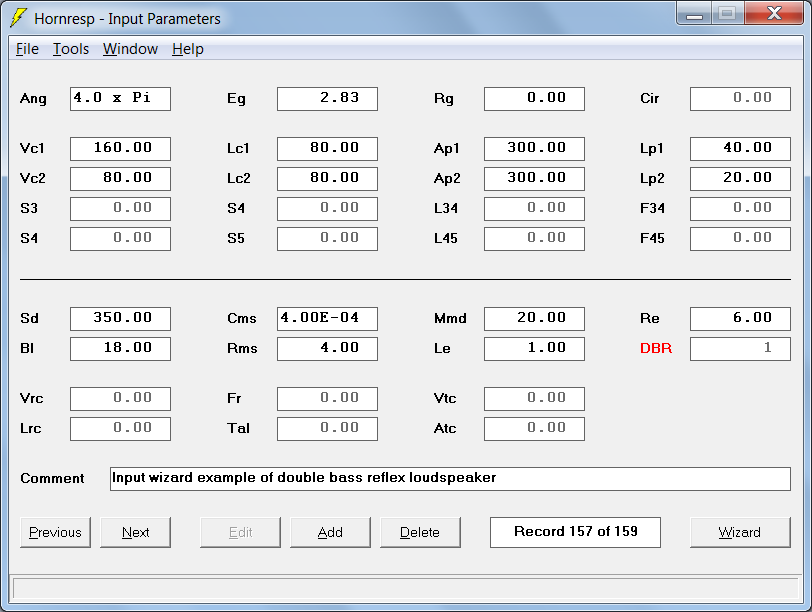Click the Ang label

(x=33, y=99)
